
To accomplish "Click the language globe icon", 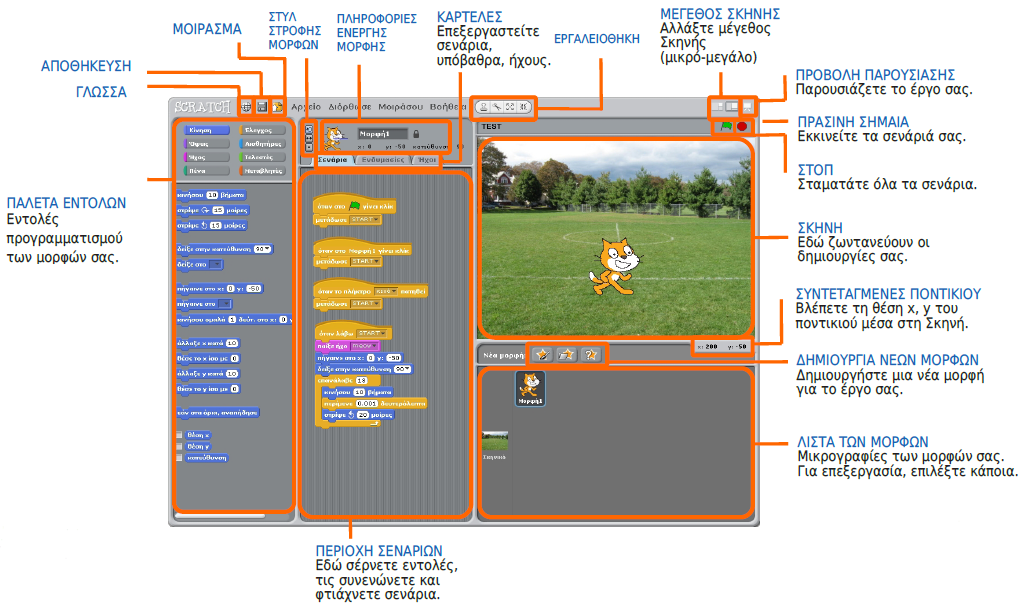I will click(246, 107).
